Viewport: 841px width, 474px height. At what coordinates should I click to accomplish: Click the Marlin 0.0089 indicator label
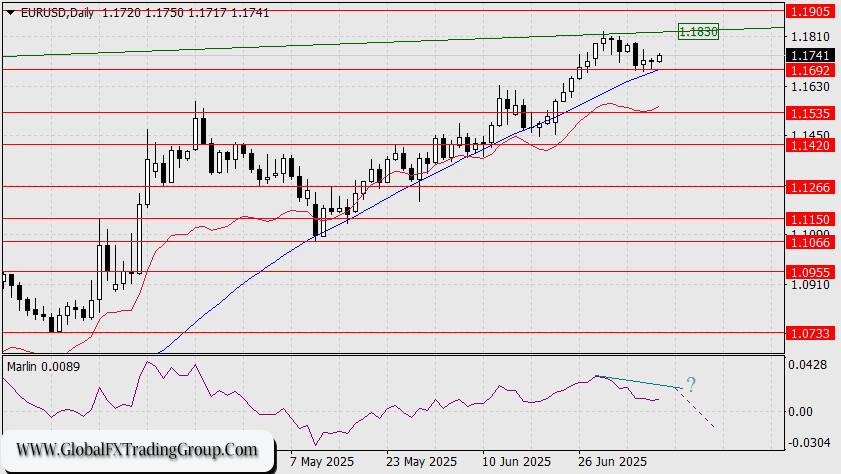coord(44,367)
